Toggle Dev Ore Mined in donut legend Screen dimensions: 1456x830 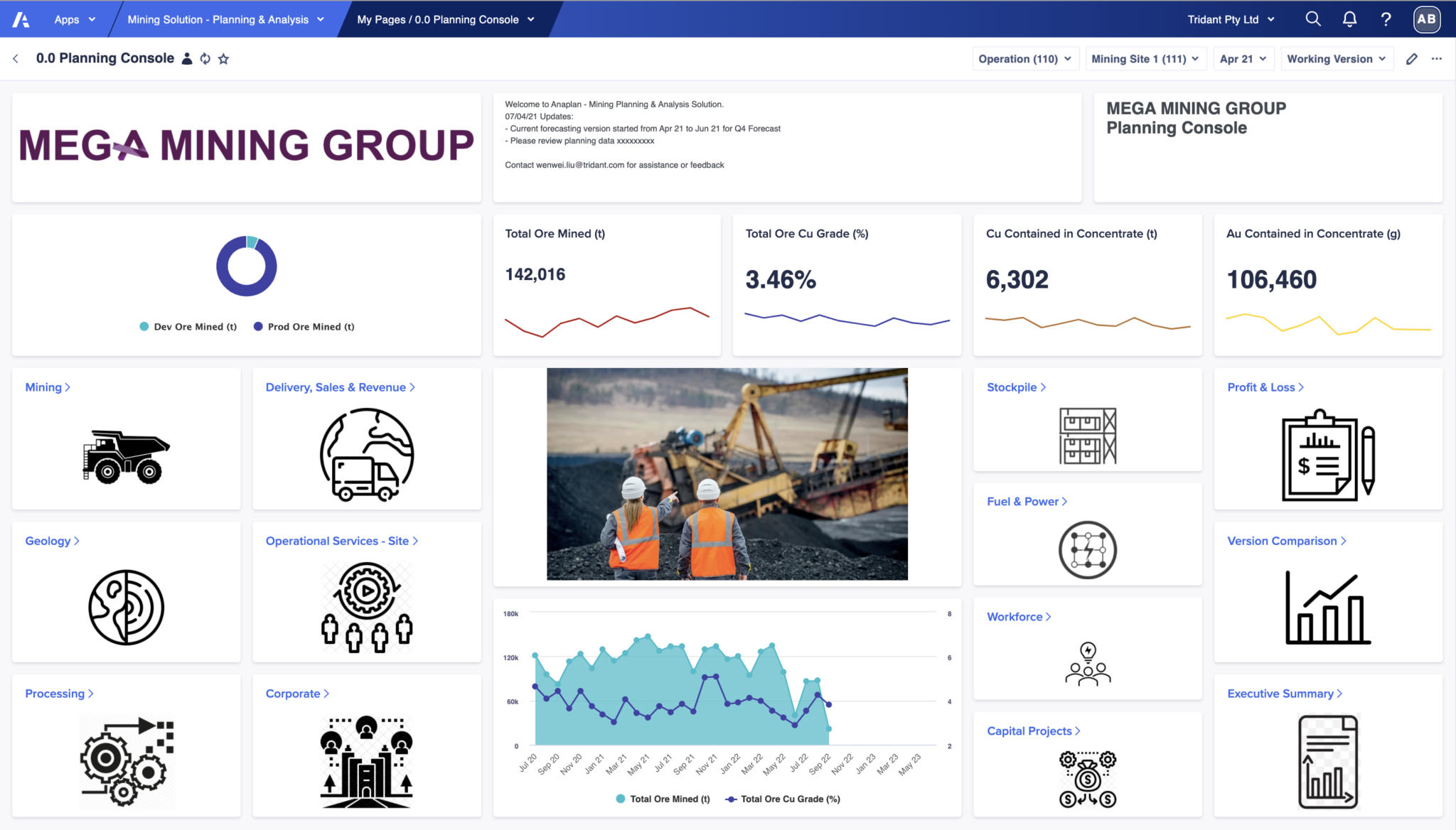(187, 326)
